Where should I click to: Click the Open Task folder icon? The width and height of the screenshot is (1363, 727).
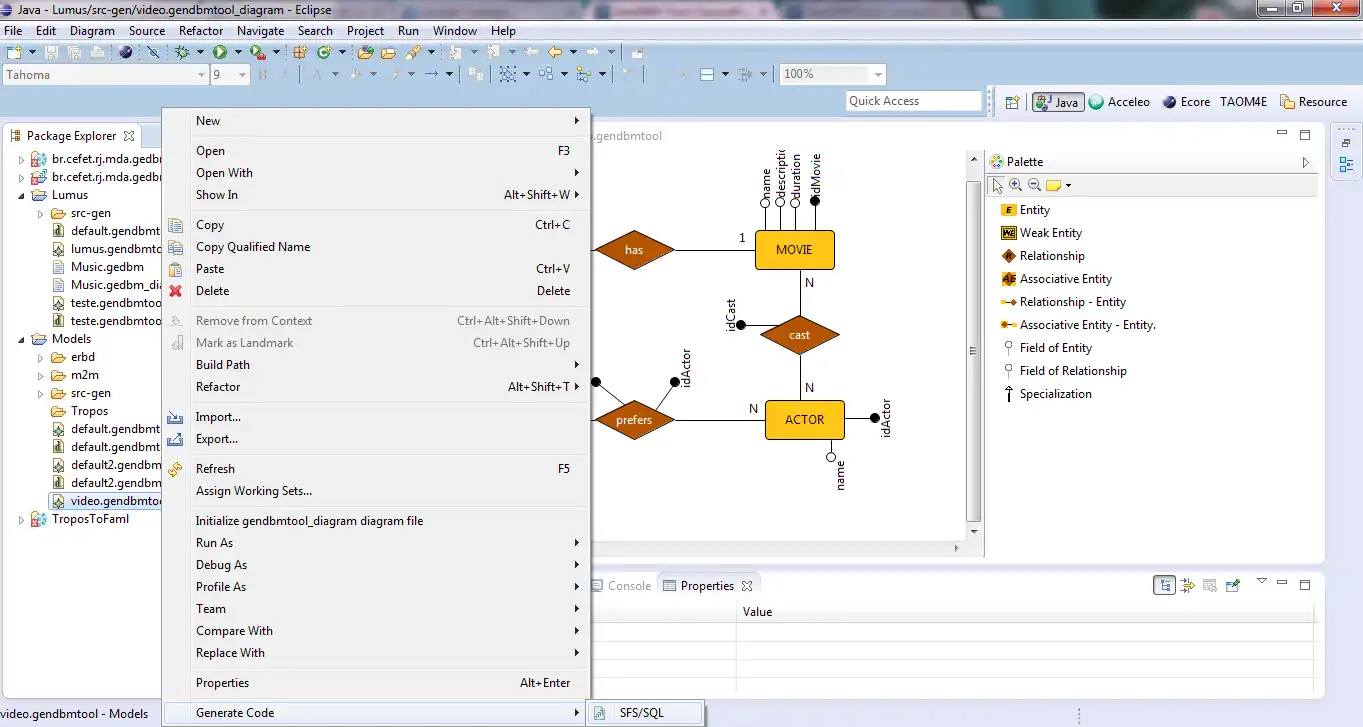[x=388, y=52]
